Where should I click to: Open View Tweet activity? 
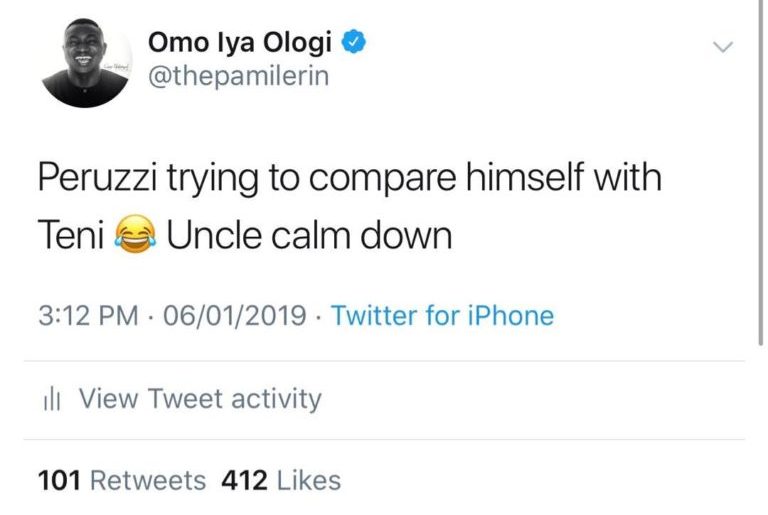coord(200,399)
